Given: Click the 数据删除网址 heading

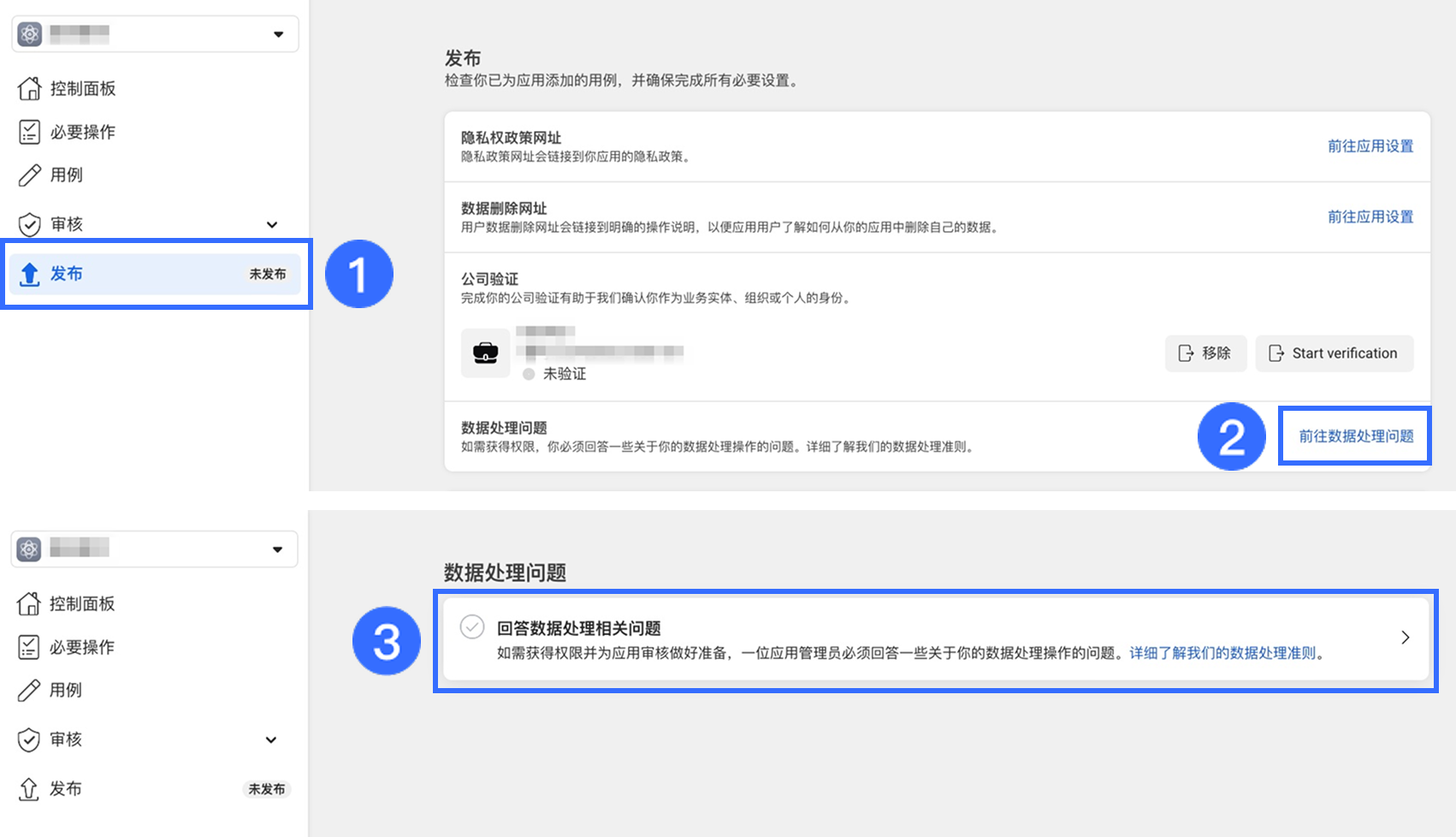Looking at the screenshot, I should click(x=504, y=209).
